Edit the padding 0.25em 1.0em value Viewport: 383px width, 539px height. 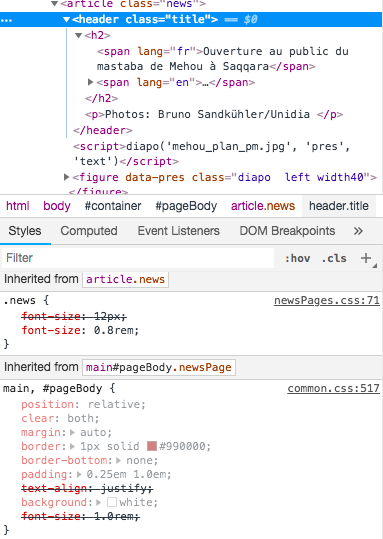tap(127, 474)
